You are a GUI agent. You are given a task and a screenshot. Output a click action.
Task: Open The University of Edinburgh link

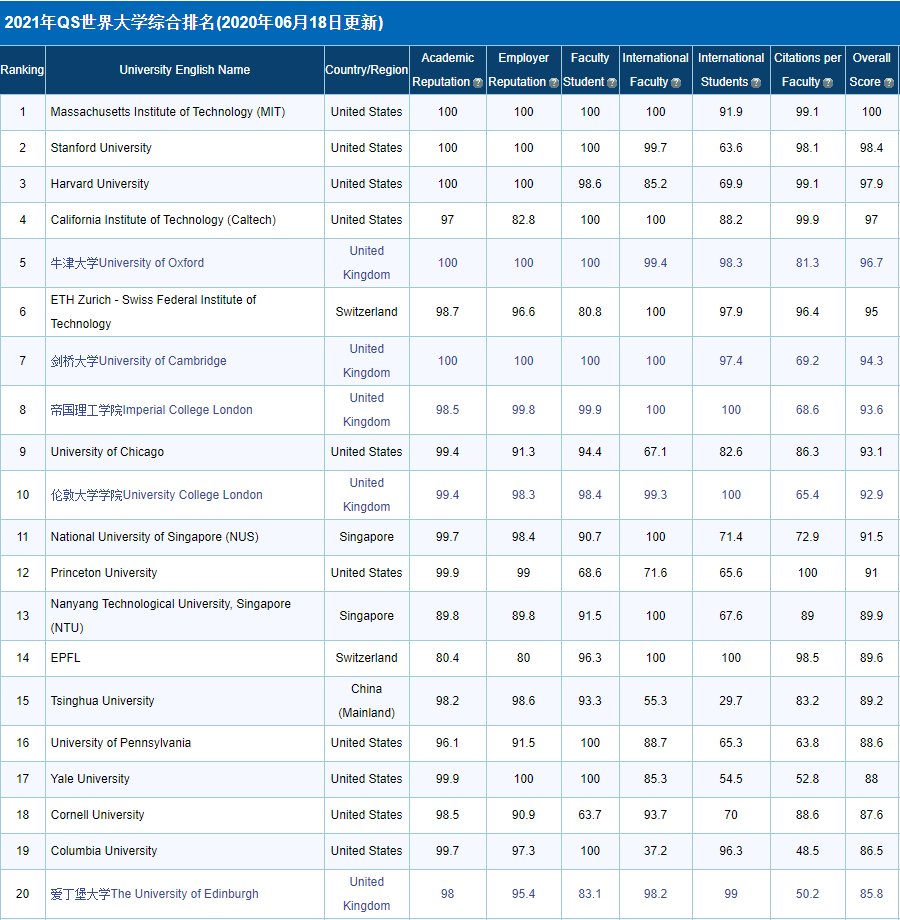pyautogui.click(x=154, y=894)
